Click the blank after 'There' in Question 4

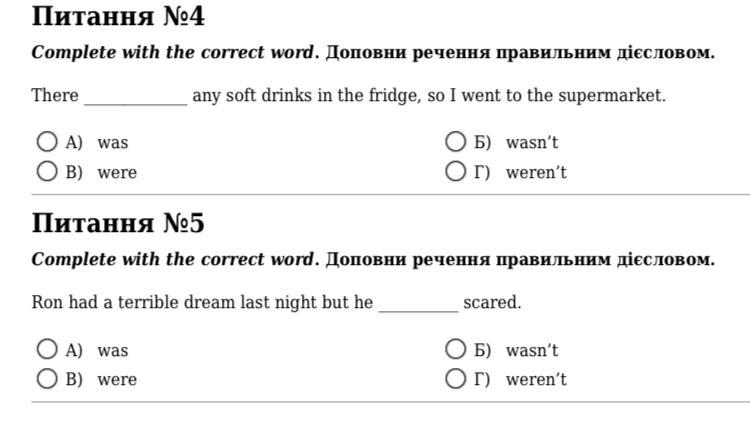tap(136, 97)
